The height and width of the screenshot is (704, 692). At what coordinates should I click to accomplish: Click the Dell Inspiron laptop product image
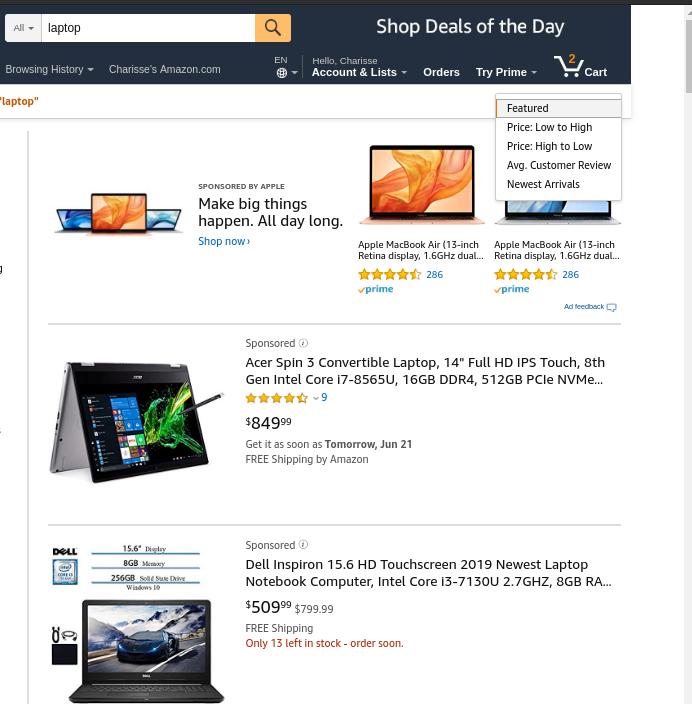coord(135,624)
